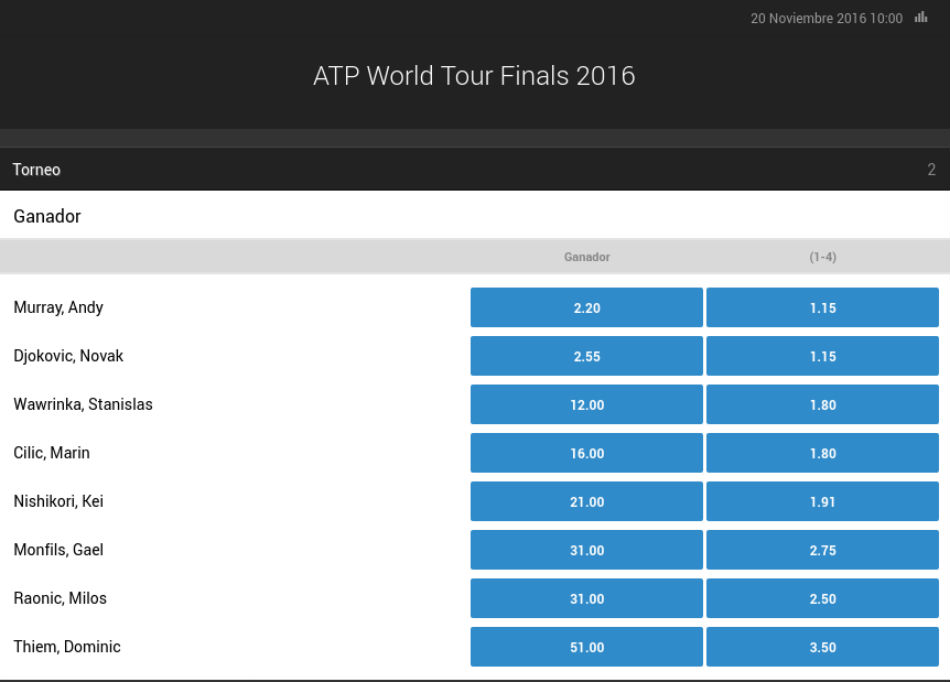Choose Monfils winner odds 31.00

coord(586,550)
